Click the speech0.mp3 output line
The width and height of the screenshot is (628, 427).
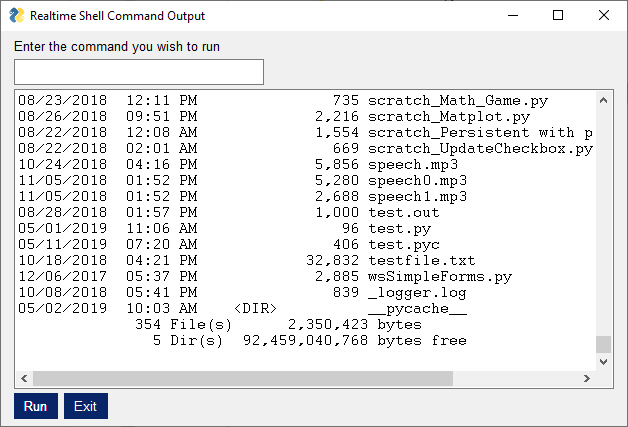[x=243, y=180]
